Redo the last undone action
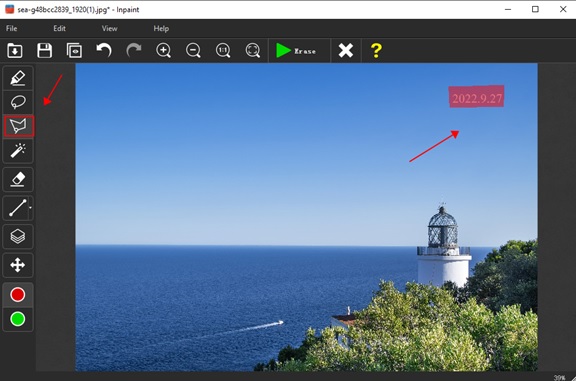 [x=134, y=50]
